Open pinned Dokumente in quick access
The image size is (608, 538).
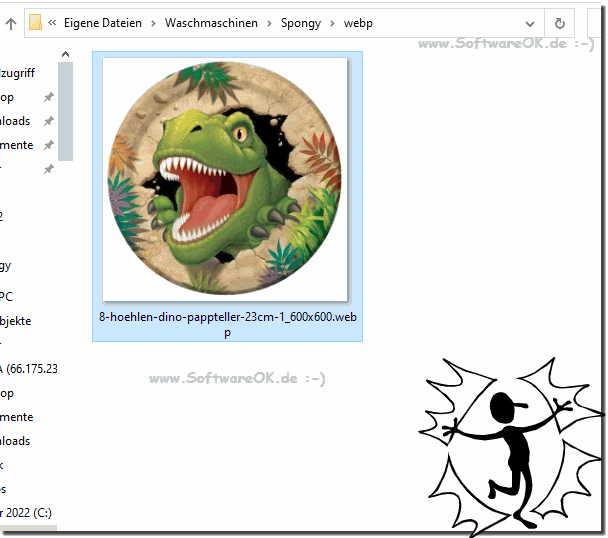17,145
